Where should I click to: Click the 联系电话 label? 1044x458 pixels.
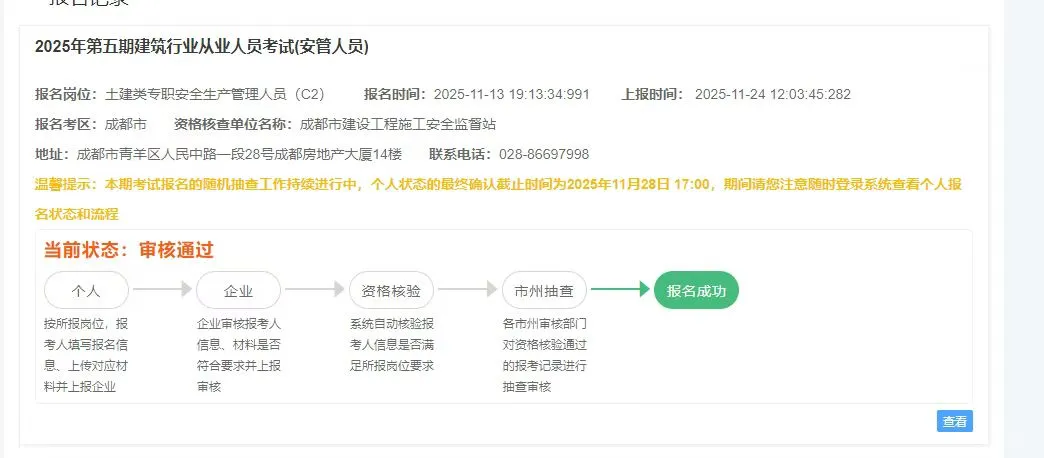pos(461,154)
